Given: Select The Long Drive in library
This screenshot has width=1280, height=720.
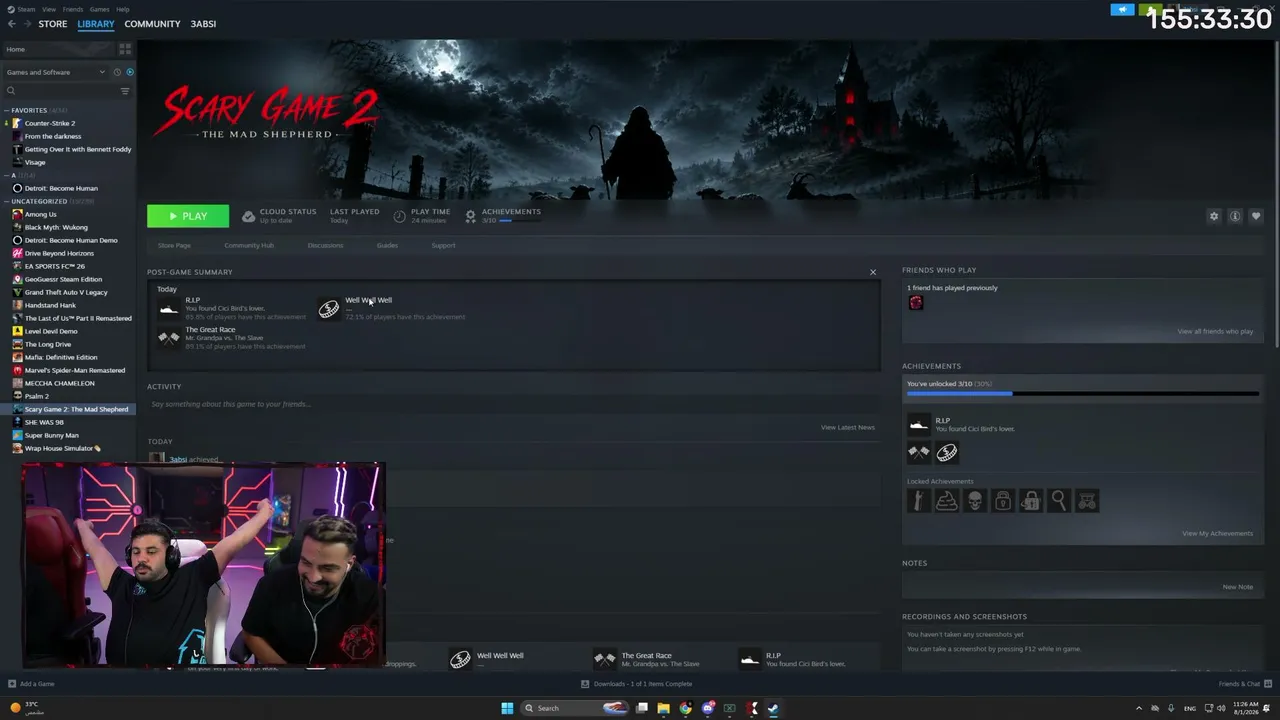Looking at the screenshot, I should point(48,344).
